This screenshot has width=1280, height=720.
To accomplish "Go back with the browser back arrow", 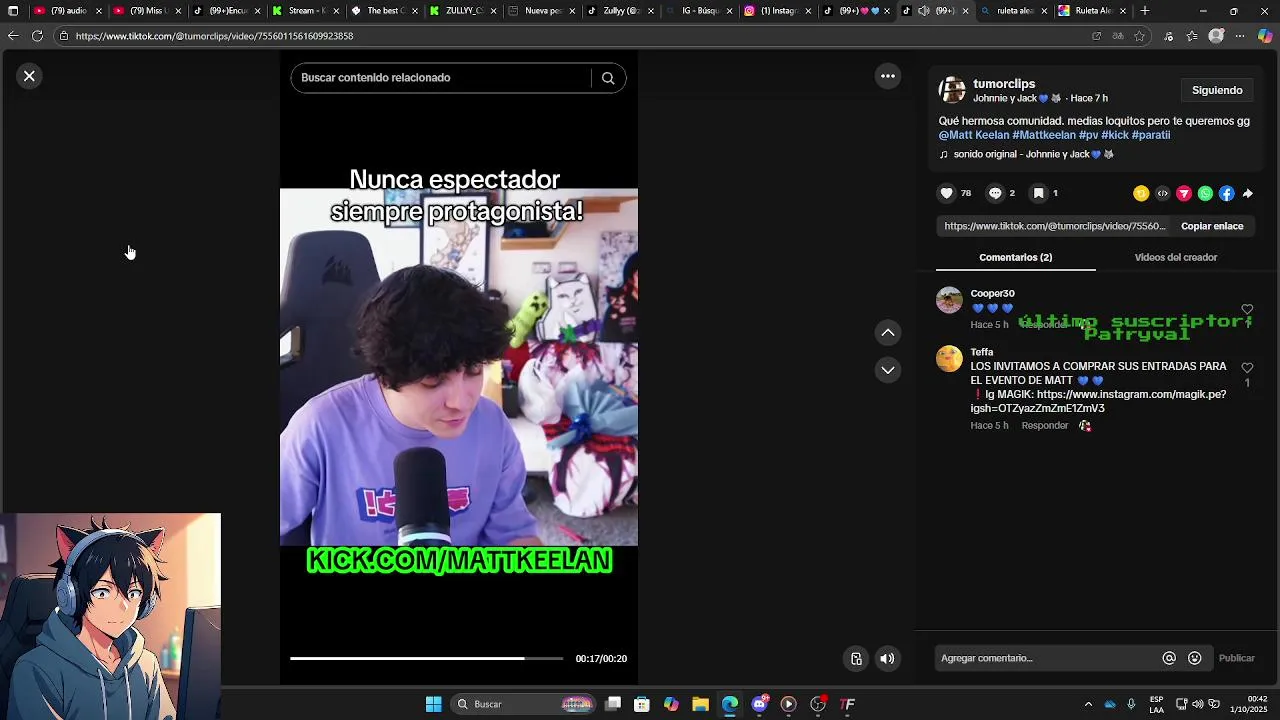I will [13, 36].
